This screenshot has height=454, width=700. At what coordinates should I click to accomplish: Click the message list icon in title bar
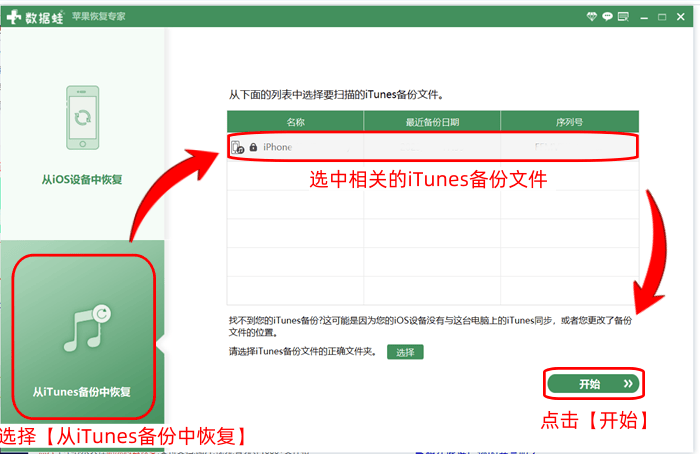[624, 16]
